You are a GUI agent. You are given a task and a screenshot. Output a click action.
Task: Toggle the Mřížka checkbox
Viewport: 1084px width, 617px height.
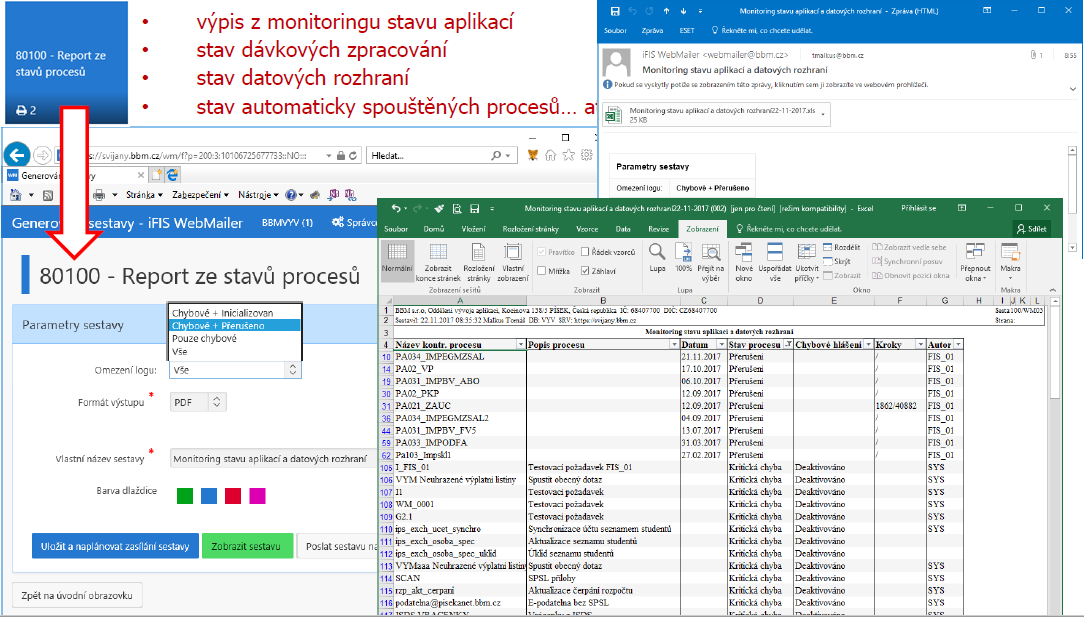pos(542,271)
